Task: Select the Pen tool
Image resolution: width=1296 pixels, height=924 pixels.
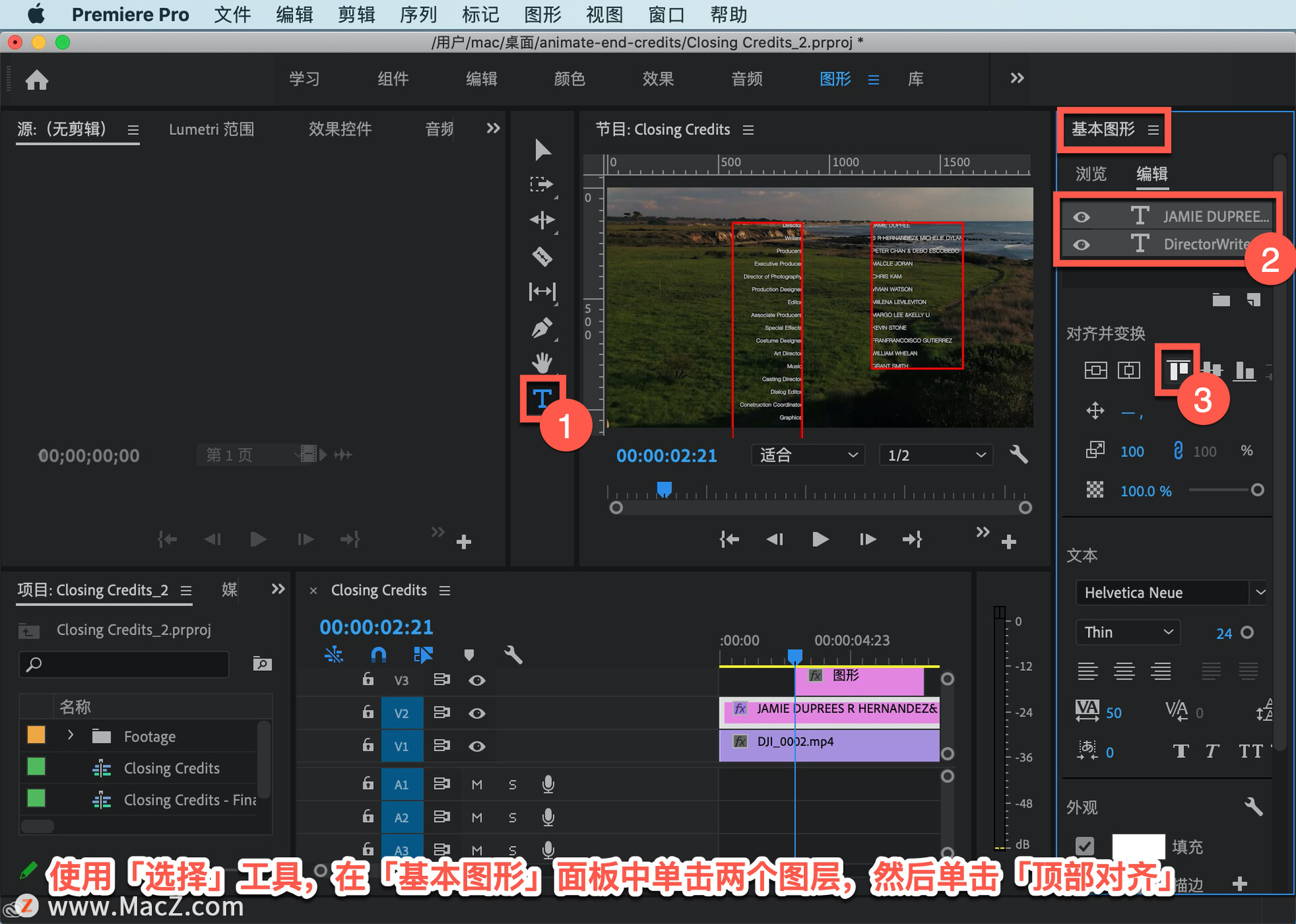Action: (x=541, y=328)
